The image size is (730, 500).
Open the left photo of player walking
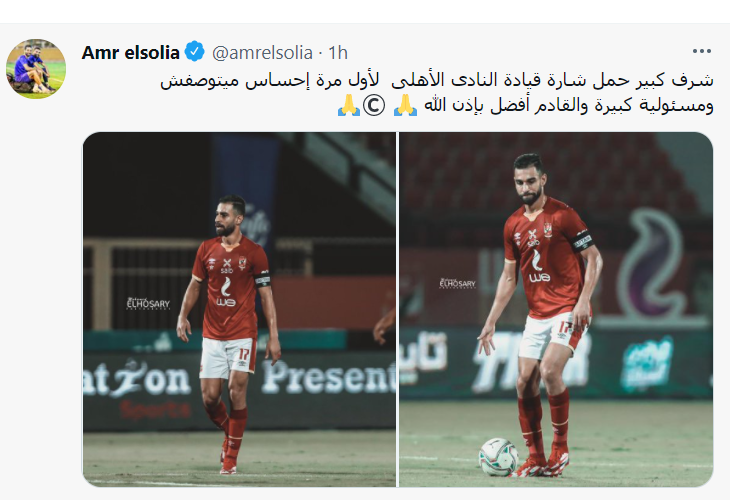pyautogui.click(x=239, y=310)
